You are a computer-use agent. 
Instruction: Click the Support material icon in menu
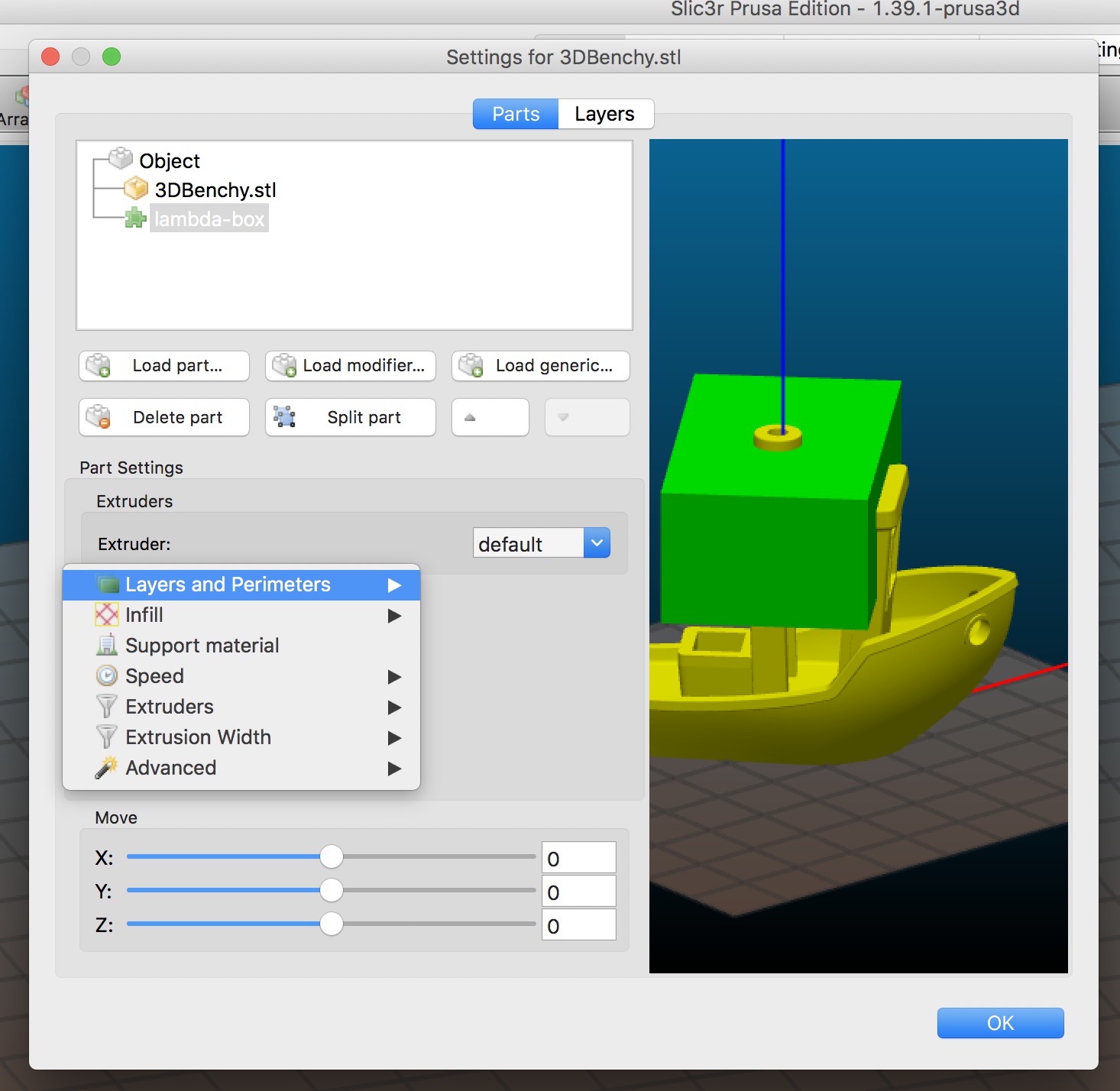point(107,645)
